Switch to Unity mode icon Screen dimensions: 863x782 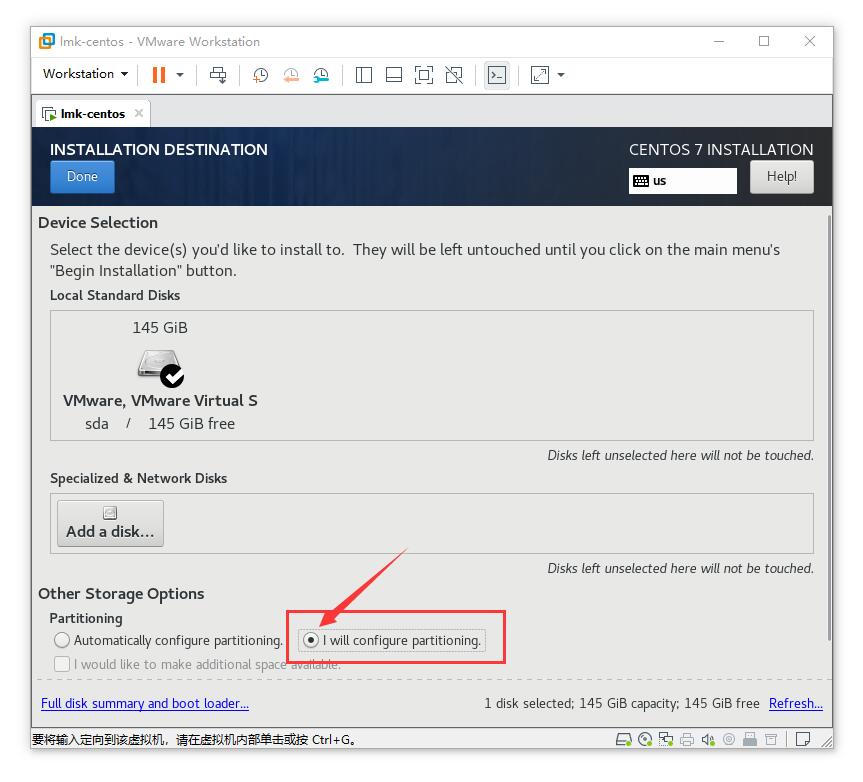(454, 75)
